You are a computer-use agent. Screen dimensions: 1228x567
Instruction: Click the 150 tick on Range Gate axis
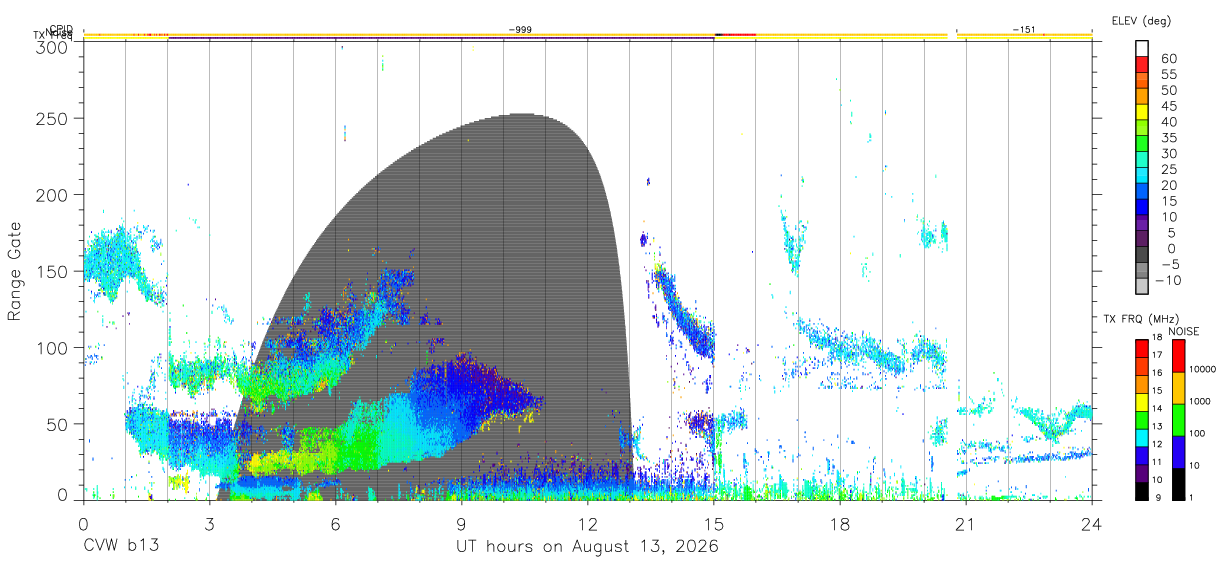click(51, 271)
